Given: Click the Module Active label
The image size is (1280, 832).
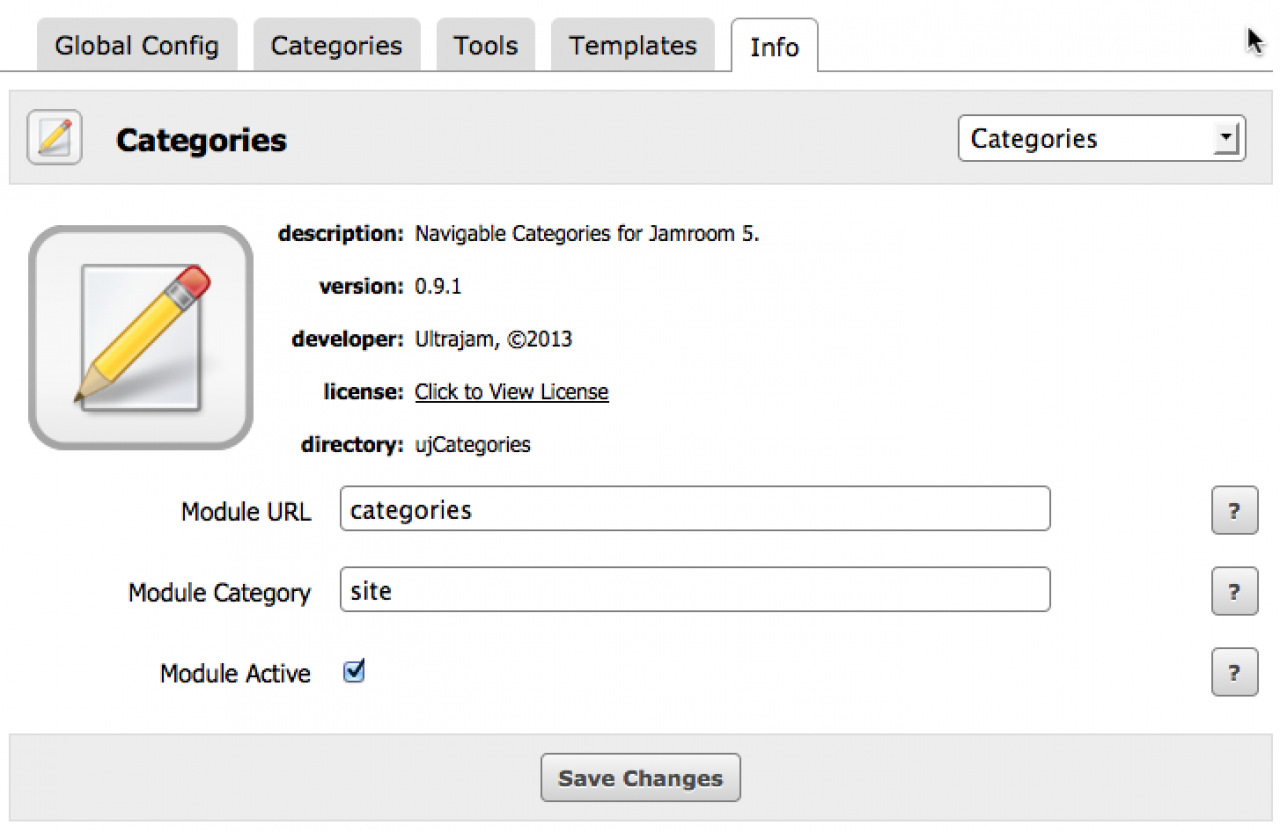Looking at the screenshot, I should [x=235, y=674].
